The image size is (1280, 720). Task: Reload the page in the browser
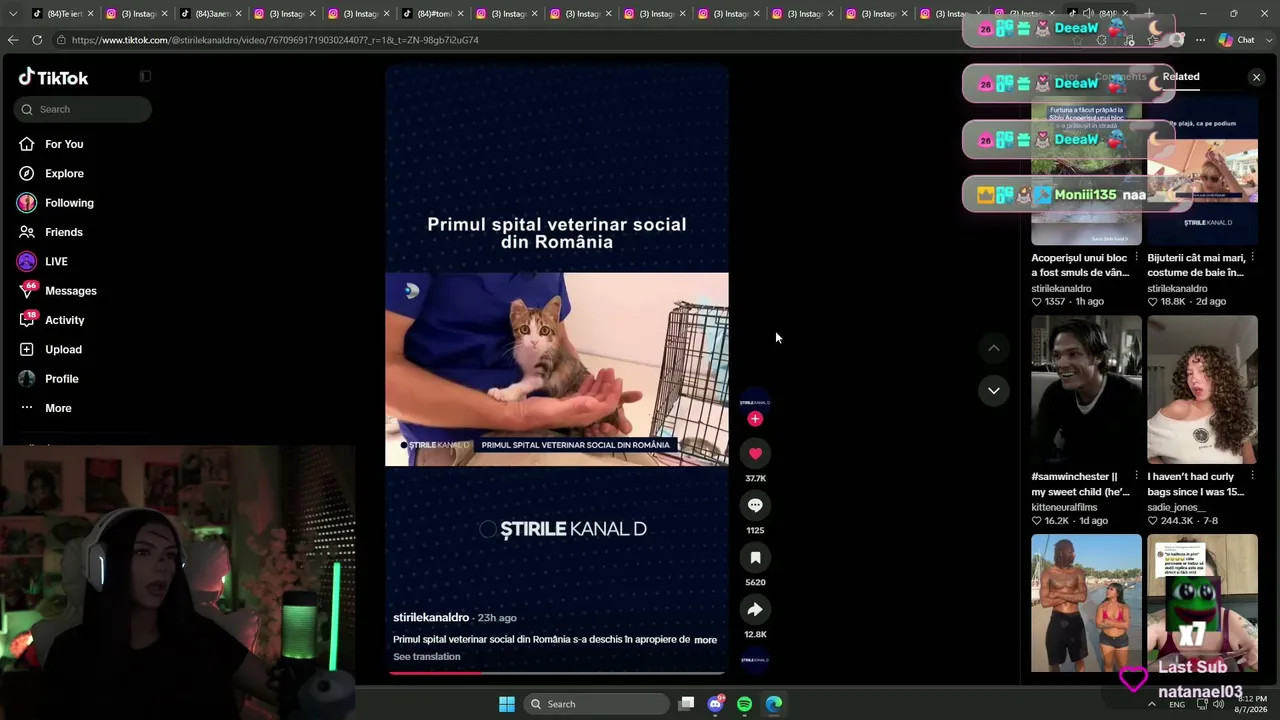coord(37,40)
